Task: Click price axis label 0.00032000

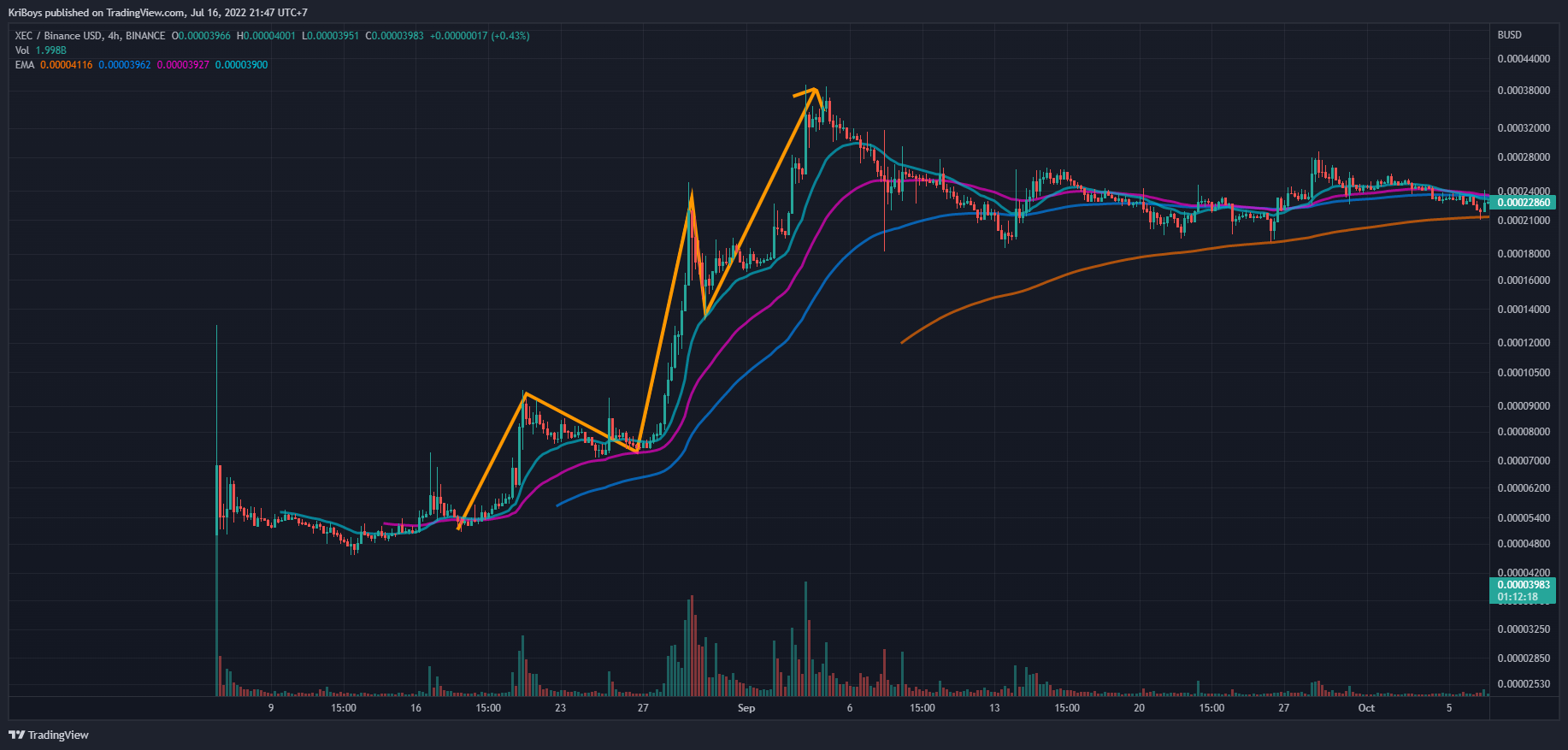Action: pyautogui.click(x=1524, y=128)
